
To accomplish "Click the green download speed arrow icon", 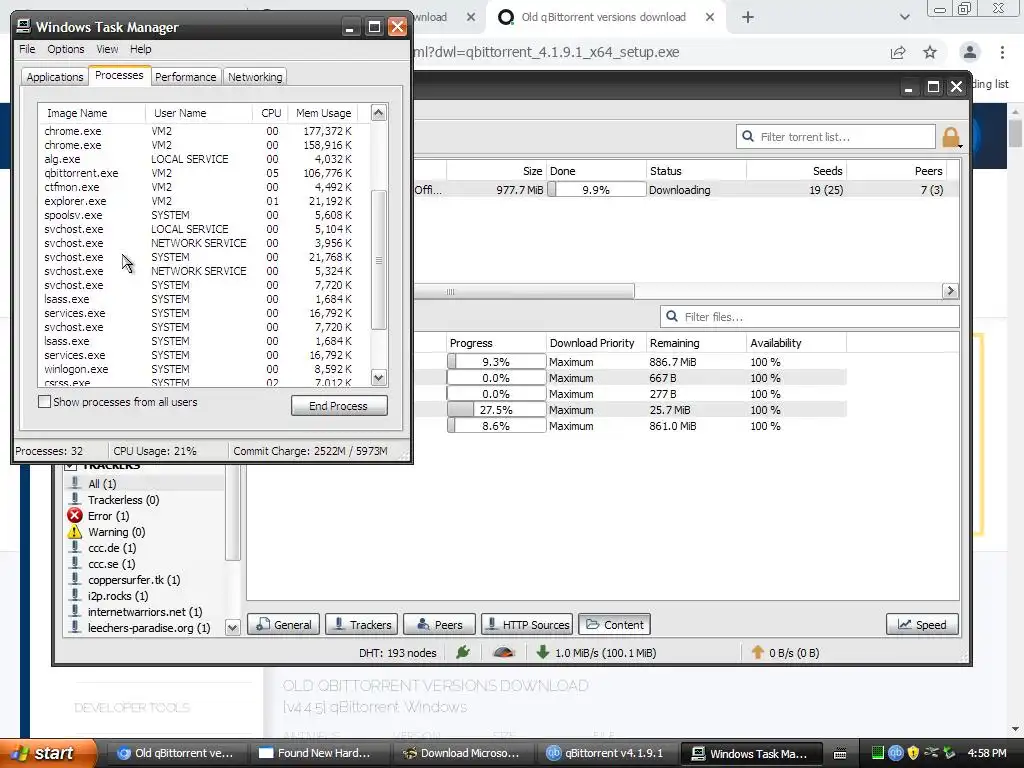I will click(x=543, y=652).
